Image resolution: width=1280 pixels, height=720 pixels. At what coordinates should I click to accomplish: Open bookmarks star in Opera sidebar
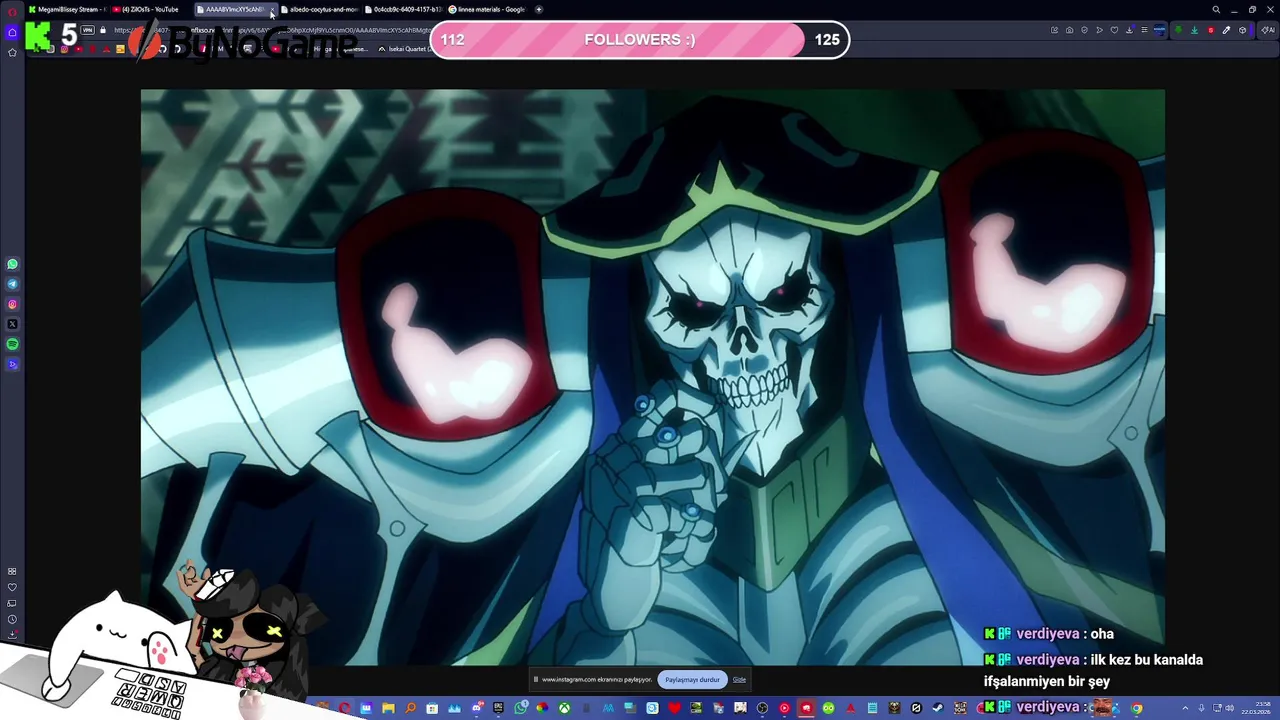[12, 52]
